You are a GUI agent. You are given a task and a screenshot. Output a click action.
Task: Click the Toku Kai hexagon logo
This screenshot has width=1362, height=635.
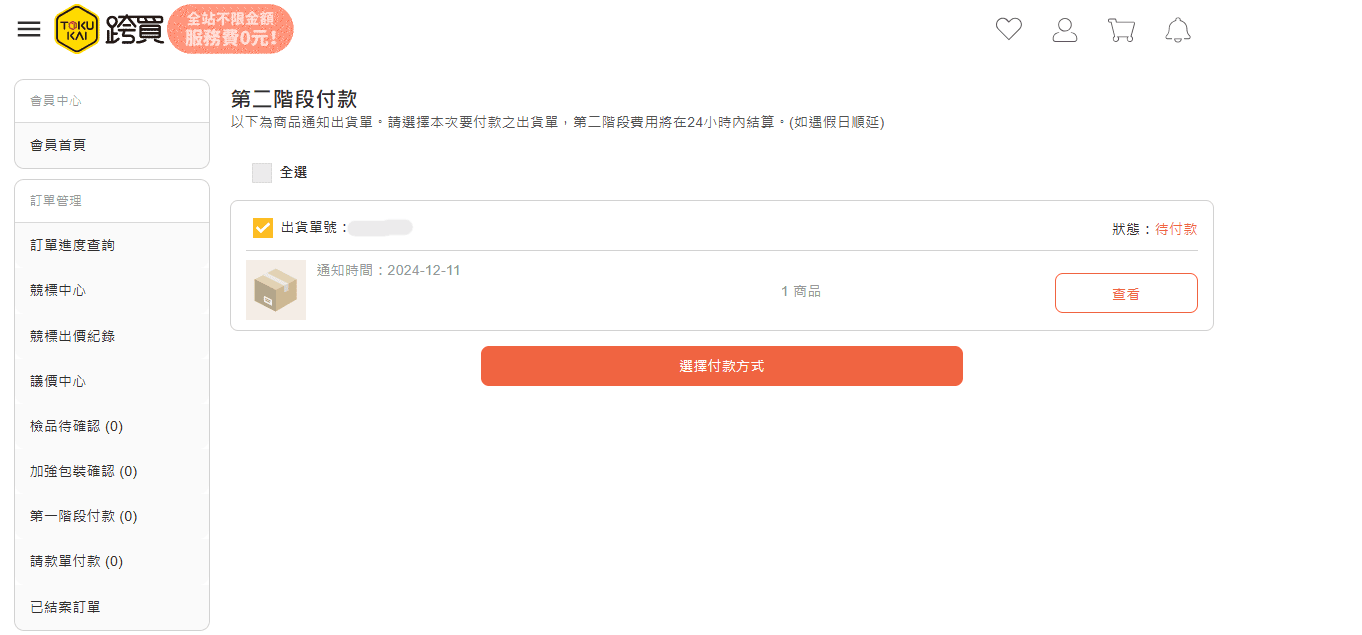(x=77, y=29)
